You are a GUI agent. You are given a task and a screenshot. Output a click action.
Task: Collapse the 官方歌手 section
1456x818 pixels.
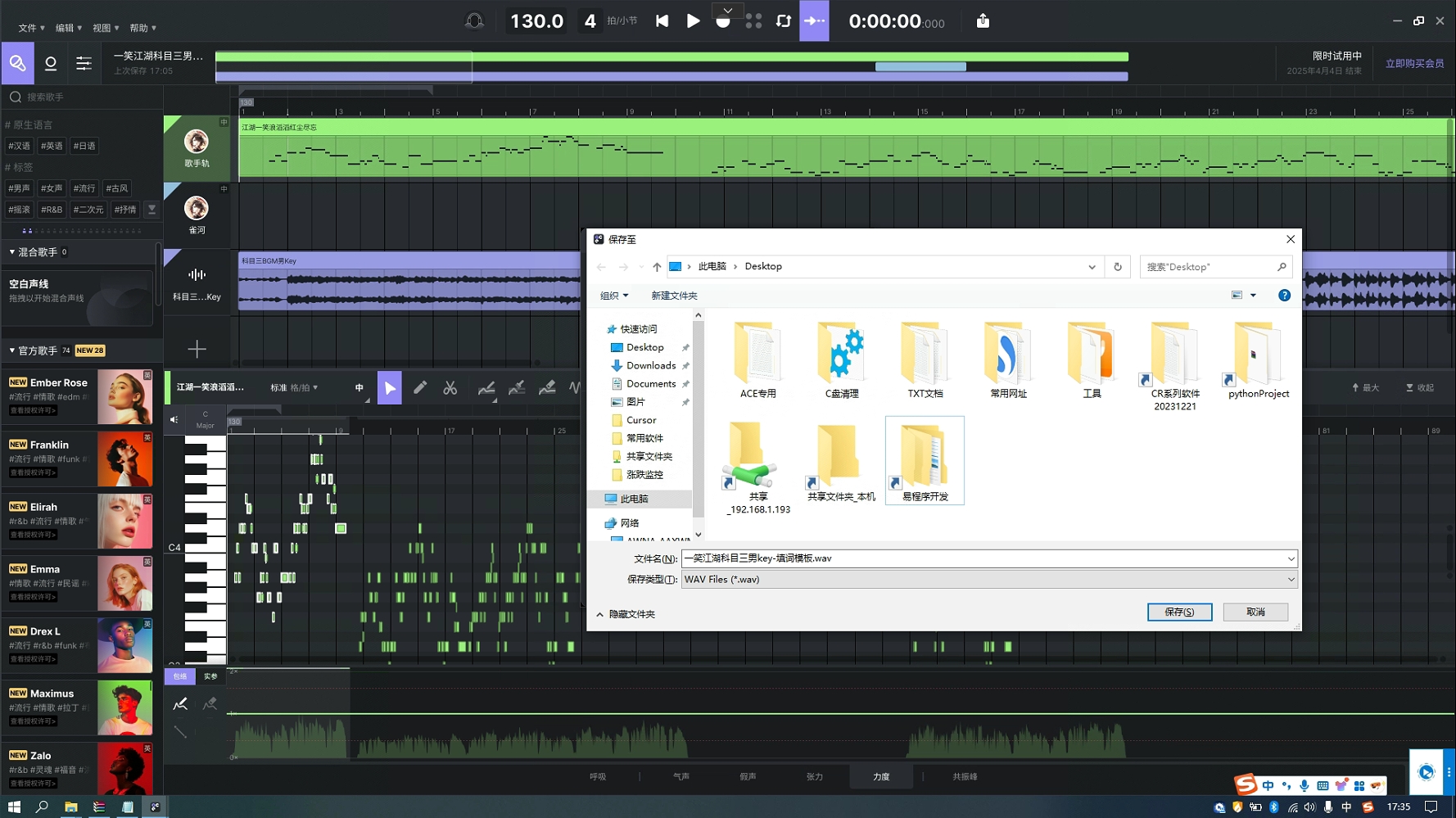pyautogui.click(x=12, y=350)
